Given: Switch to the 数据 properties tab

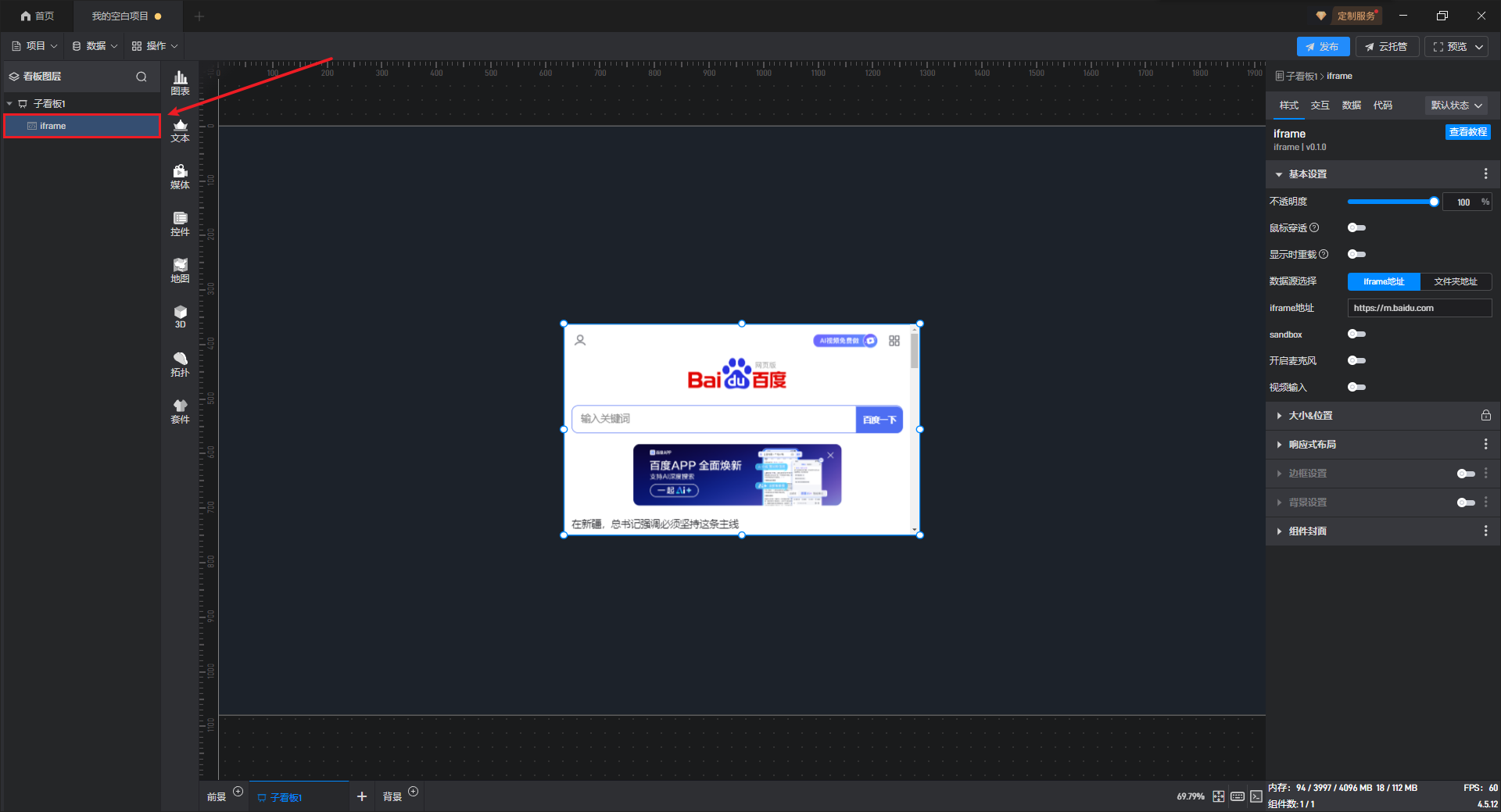Looking at the screenshot, I should tap(1351, 106).
